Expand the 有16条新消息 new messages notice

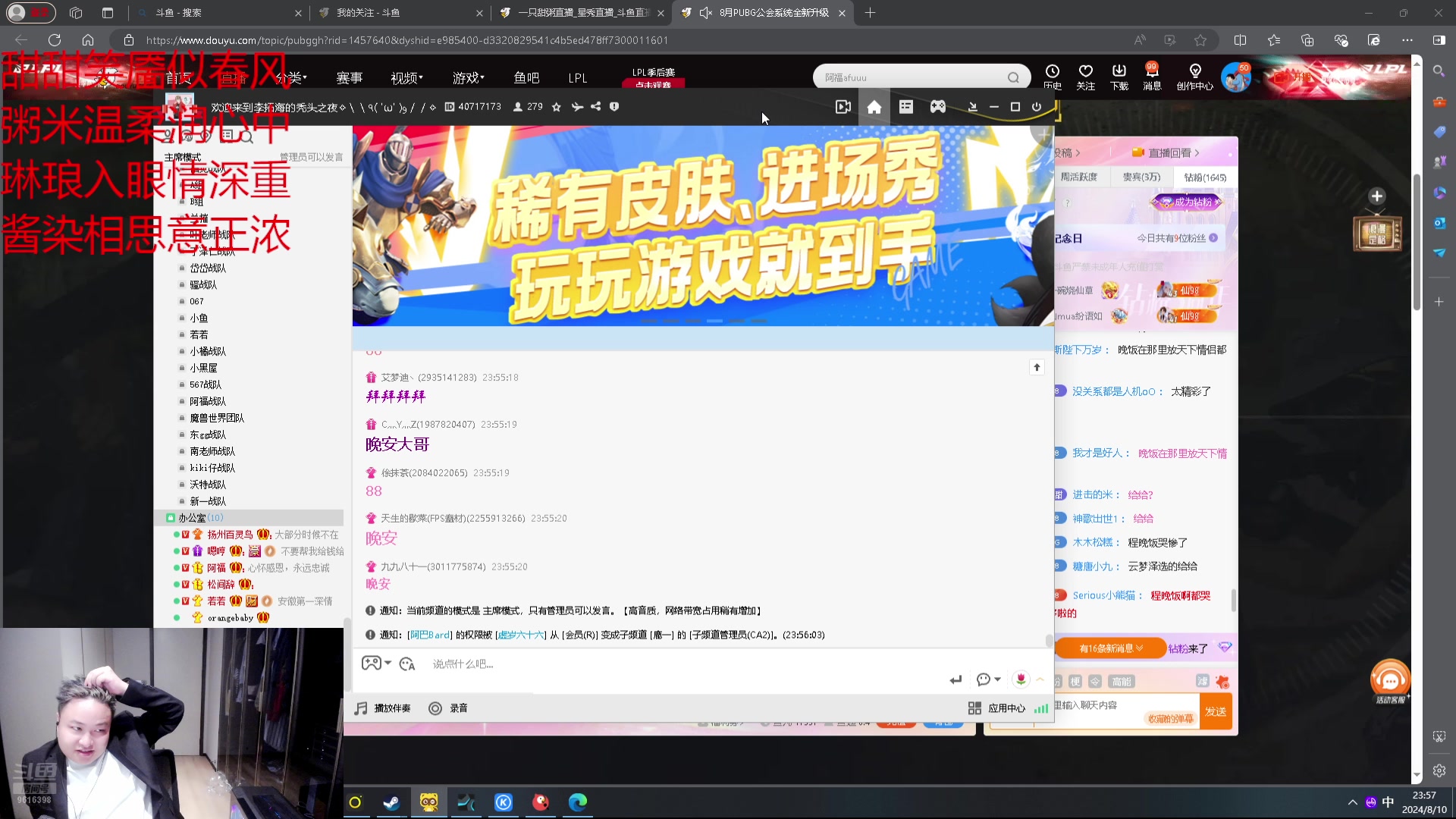(x=1111, y=648)
